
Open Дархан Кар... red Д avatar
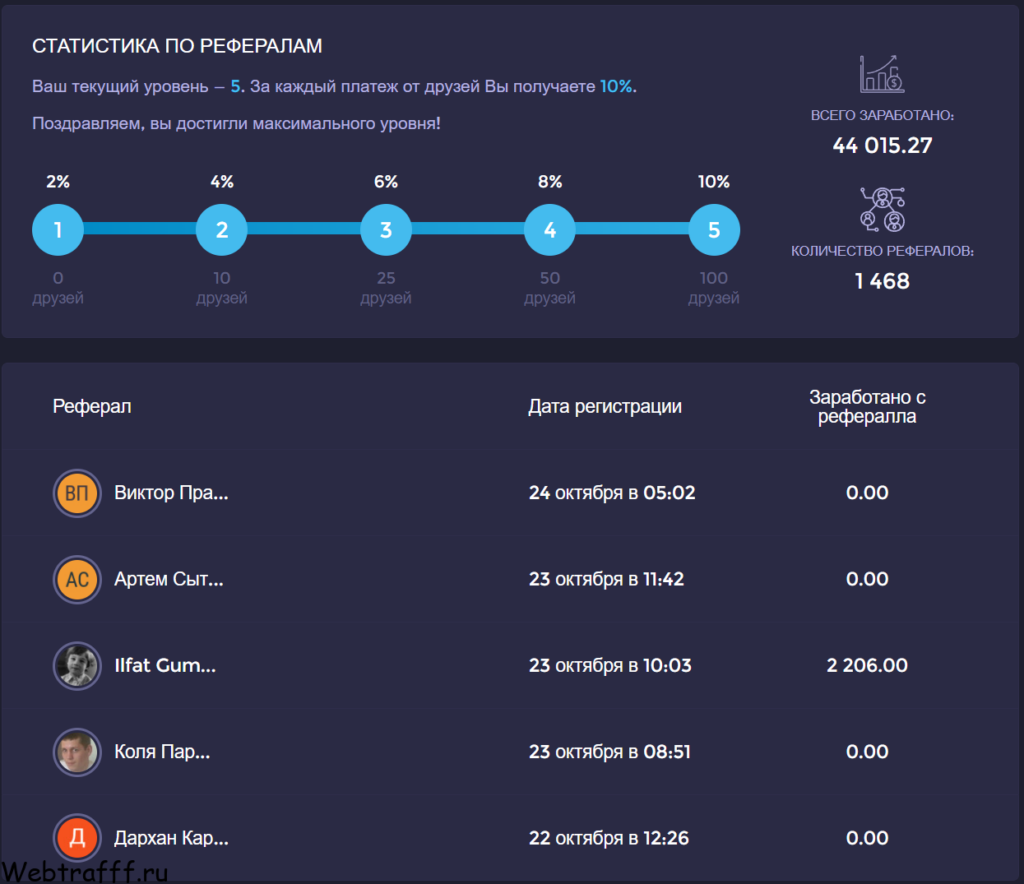point(77,838)
